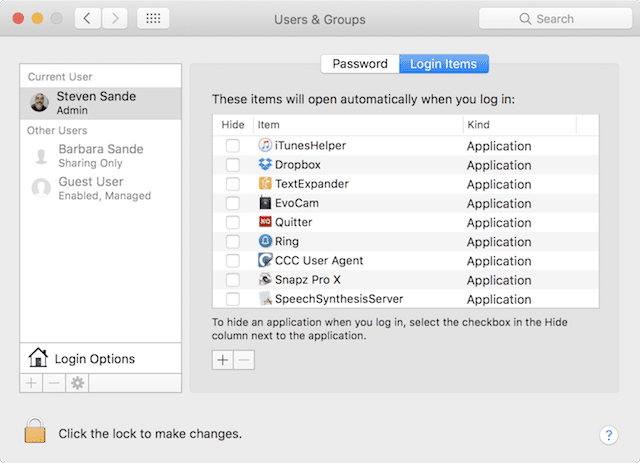This screenshot has width=640, height=463.
Task: Select the Login Items tab
Action: [x=444, y=64]
